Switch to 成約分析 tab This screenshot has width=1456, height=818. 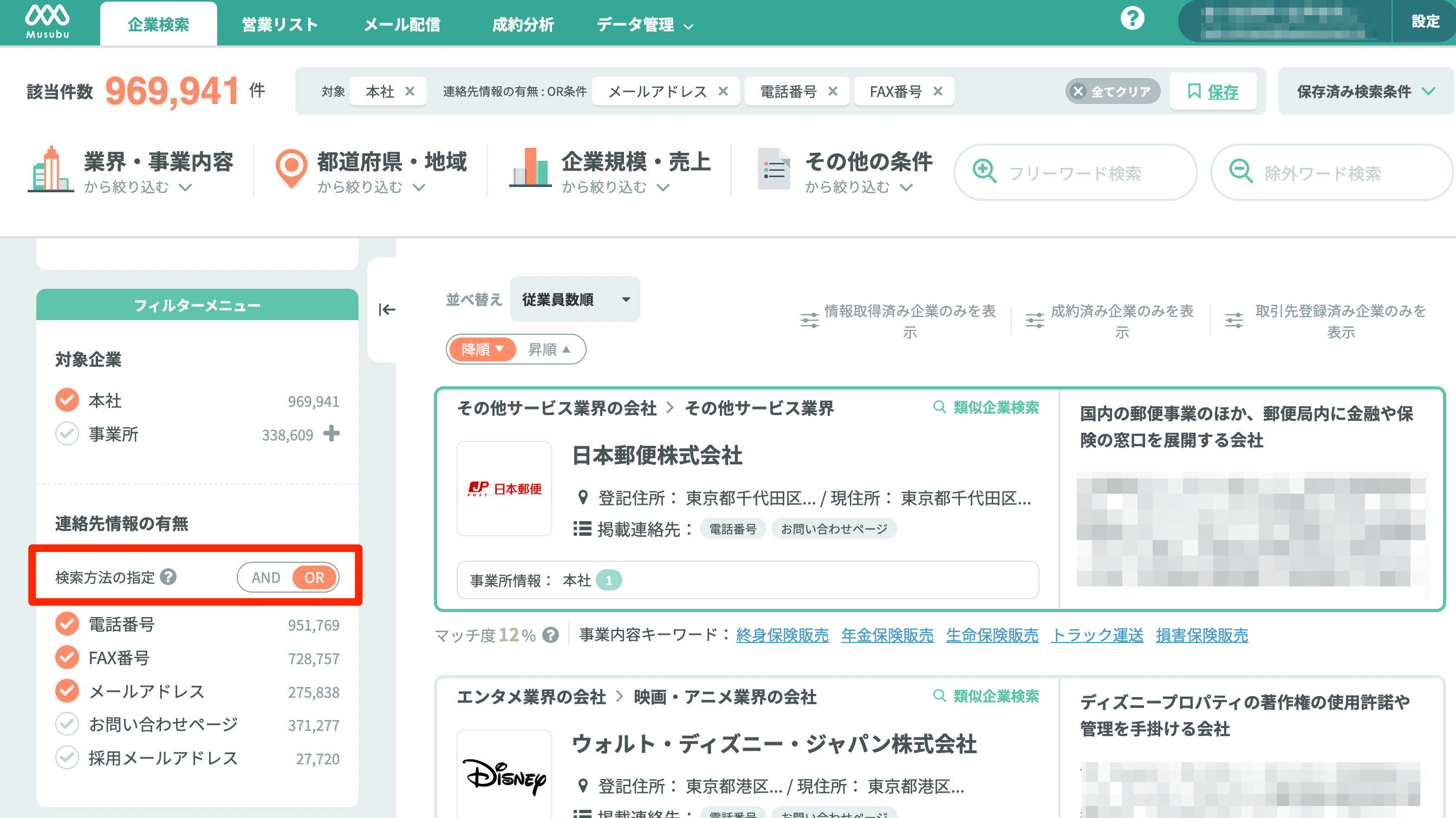pyautogui.click(x=523, y=24)
